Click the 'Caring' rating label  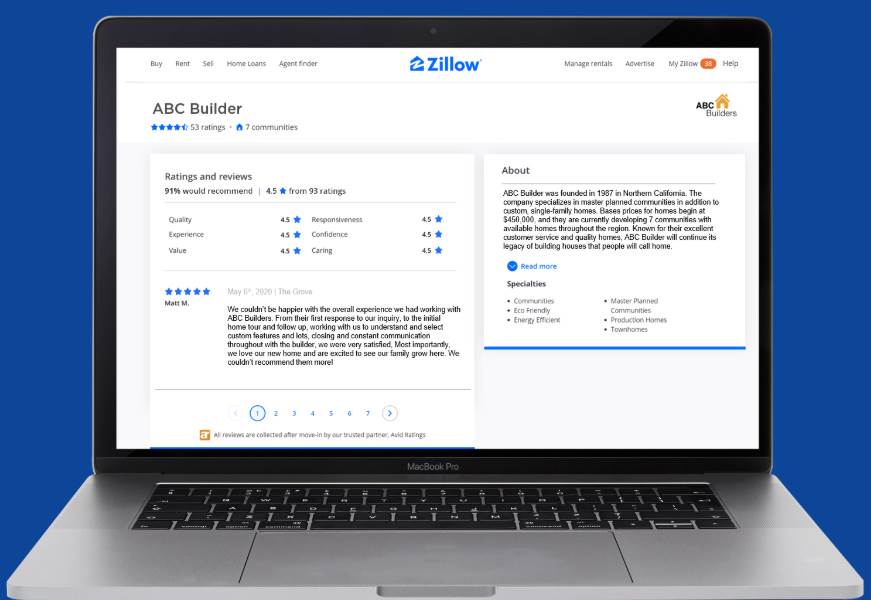pyautogui.click(x=322, y=251)
